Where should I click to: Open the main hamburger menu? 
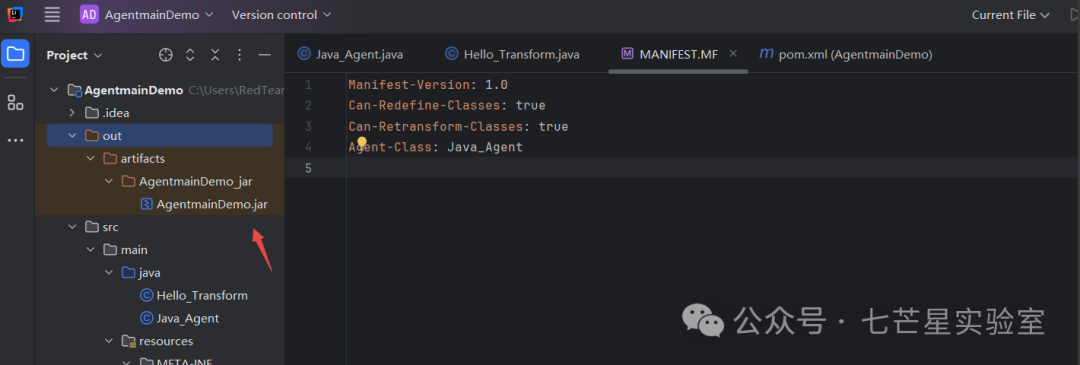coord(52,14)
